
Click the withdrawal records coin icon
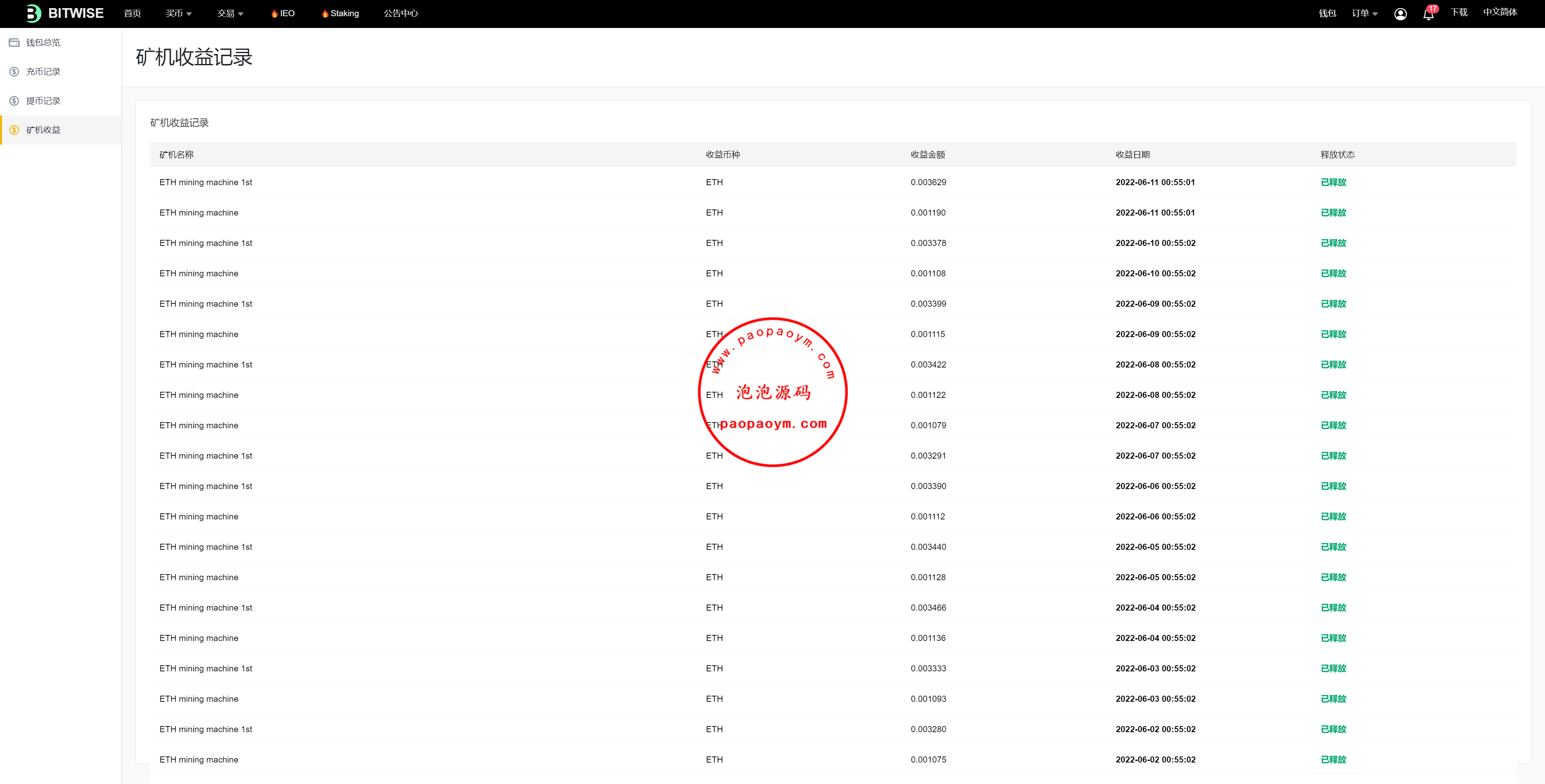(x=15, y=101)
